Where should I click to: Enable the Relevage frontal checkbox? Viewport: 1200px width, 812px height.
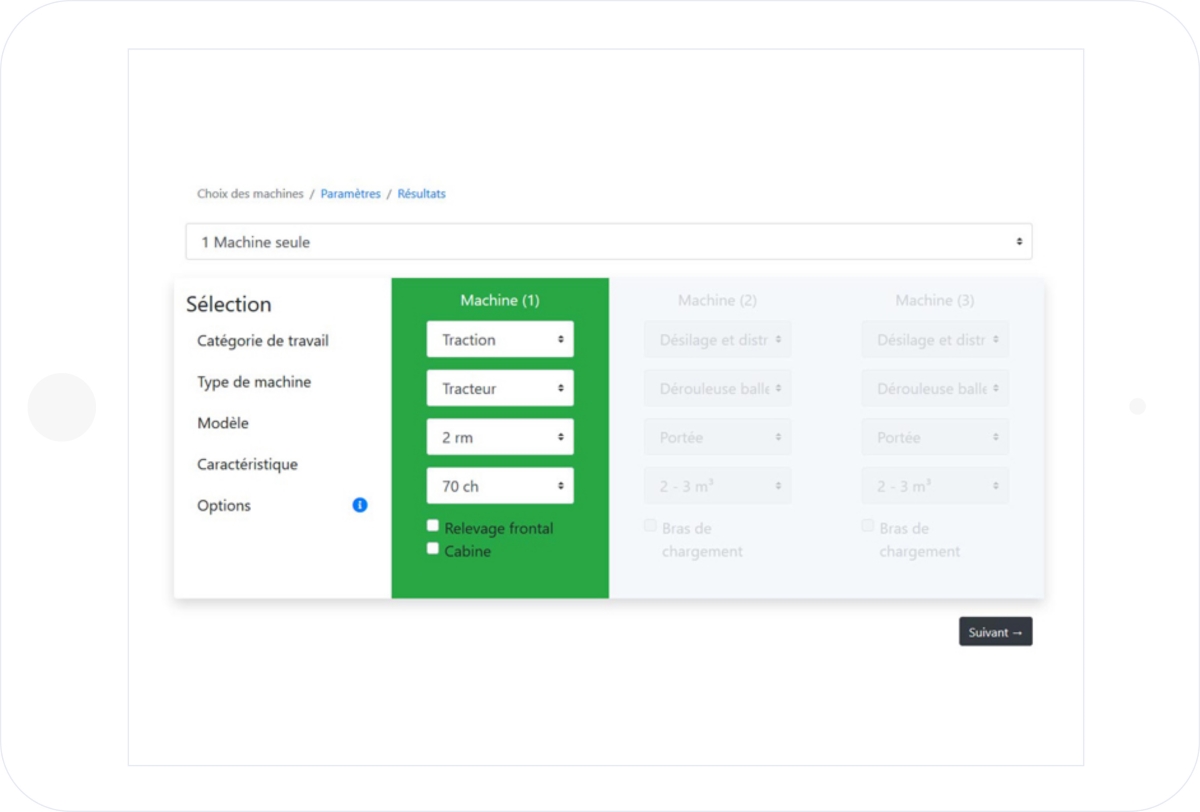pyautogui.click(x=433, y=526)
